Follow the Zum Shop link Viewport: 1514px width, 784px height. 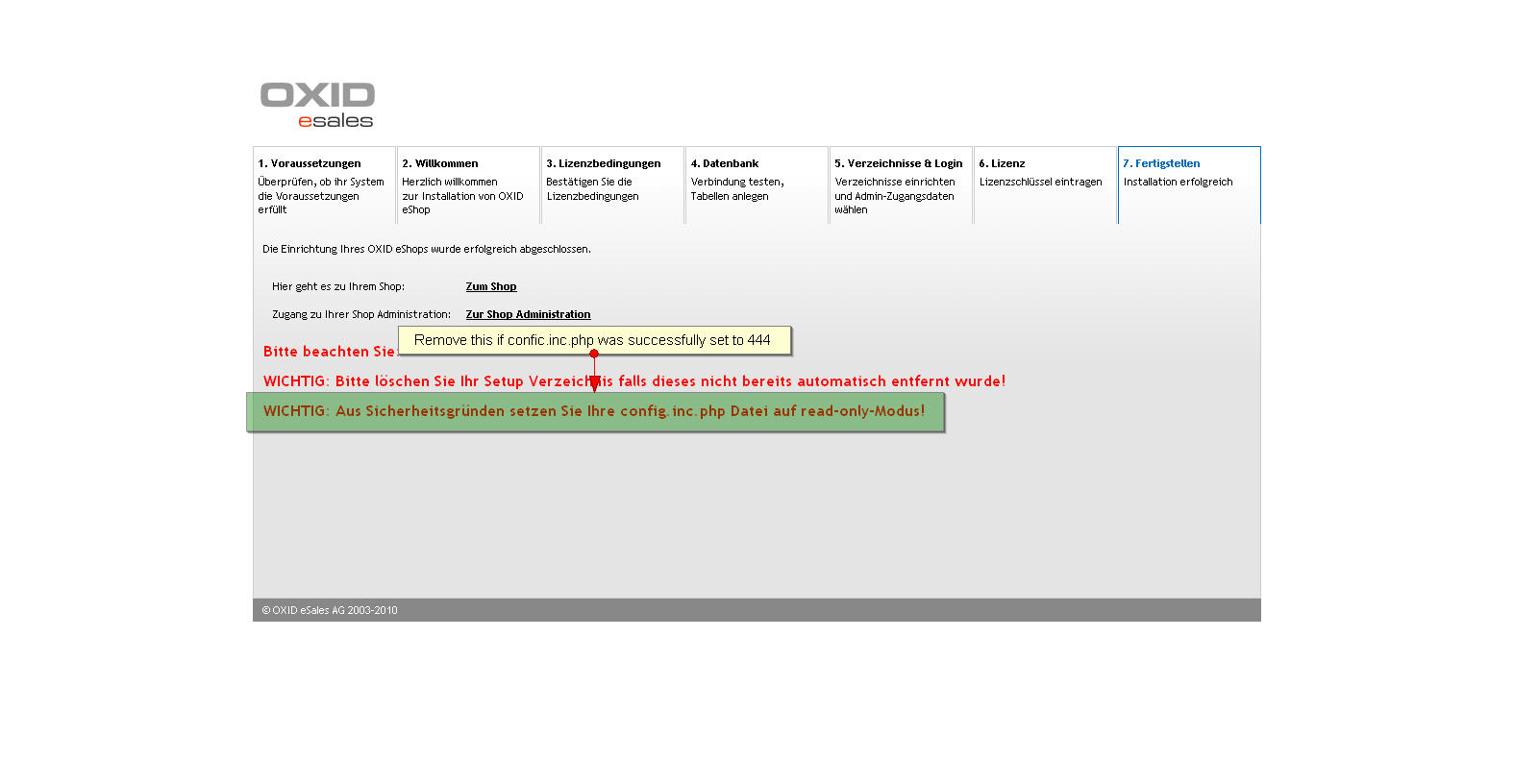tap(491, 286)
